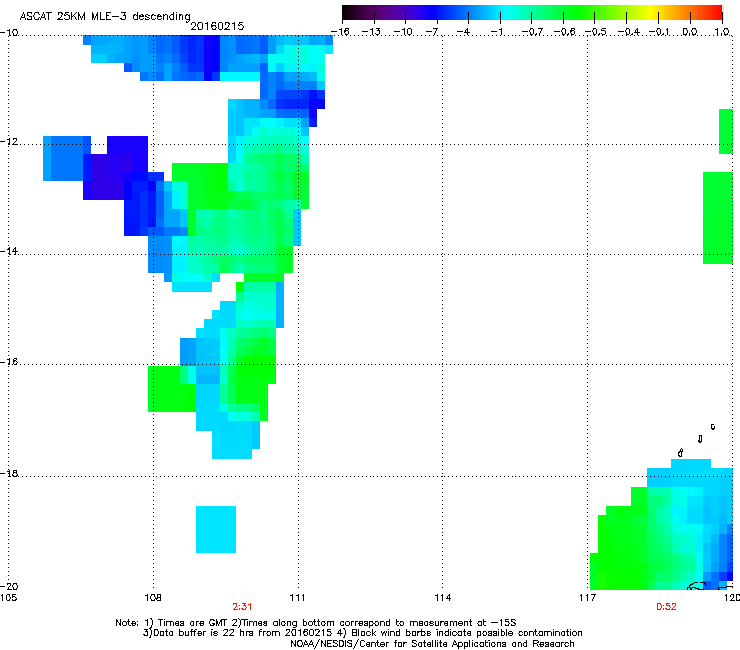Viewport: 740px width, 650px height.
Task: Click the date label "20160215" under the title
Action: (x=217, y=26)
